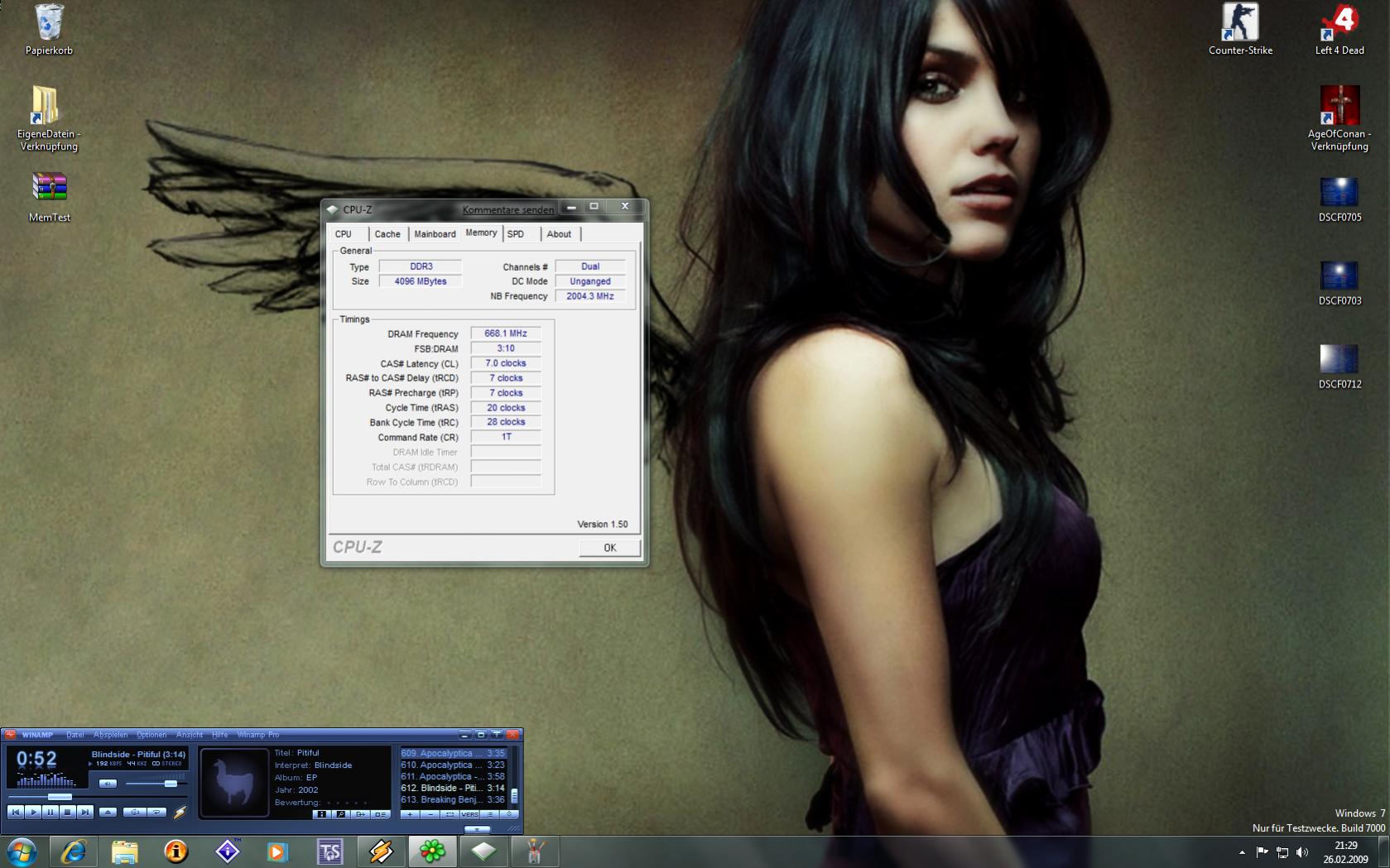Stop playback in Winamp
Screen dimensions: 1390x868
click(68, 813)
